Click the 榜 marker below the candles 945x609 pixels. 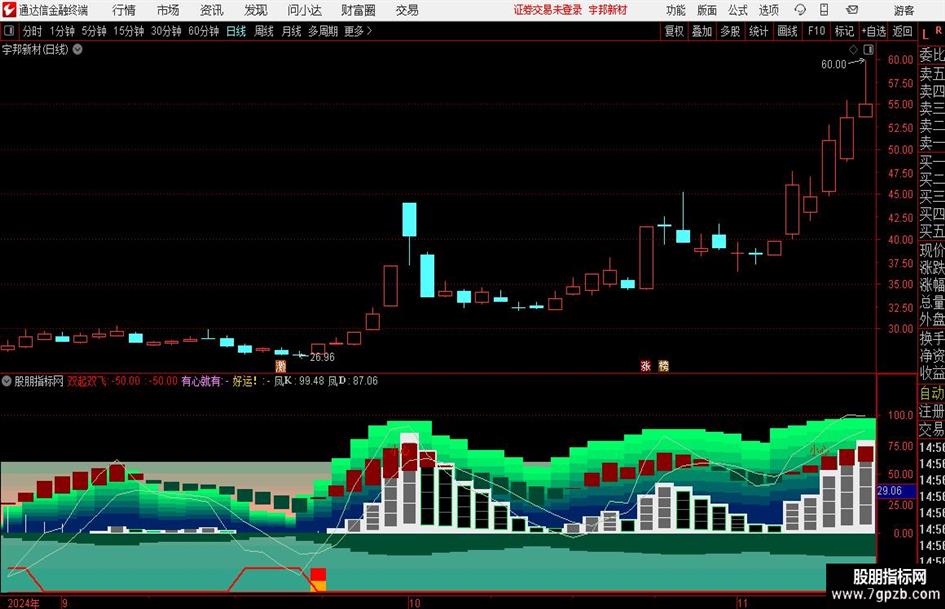[664, 365]
